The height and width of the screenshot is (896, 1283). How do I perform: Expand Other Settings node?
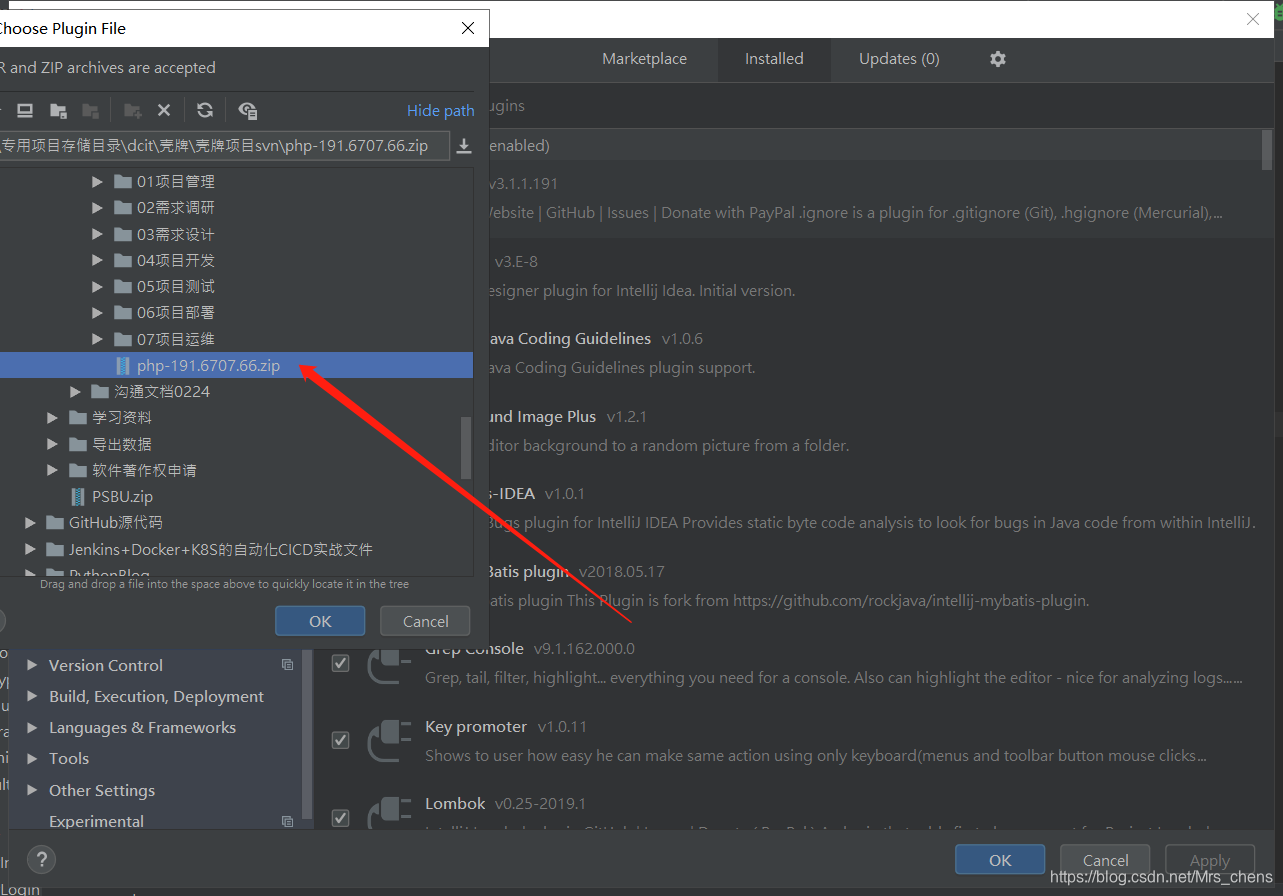pyautogui.click(x=32, y=790)
